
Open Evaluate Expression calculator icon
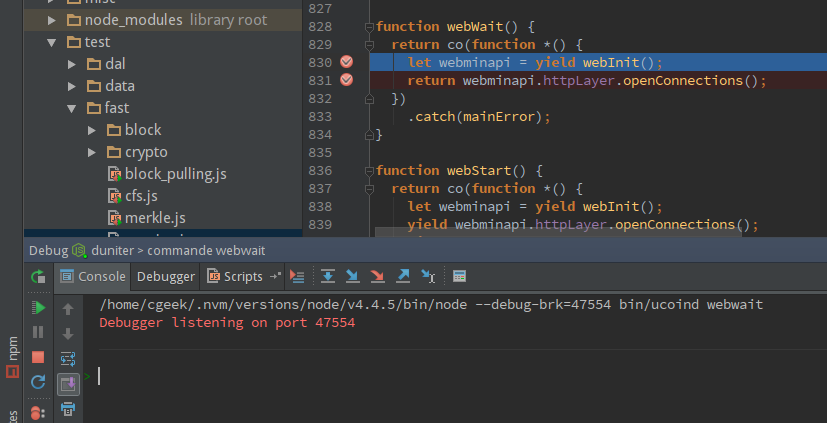459,276
